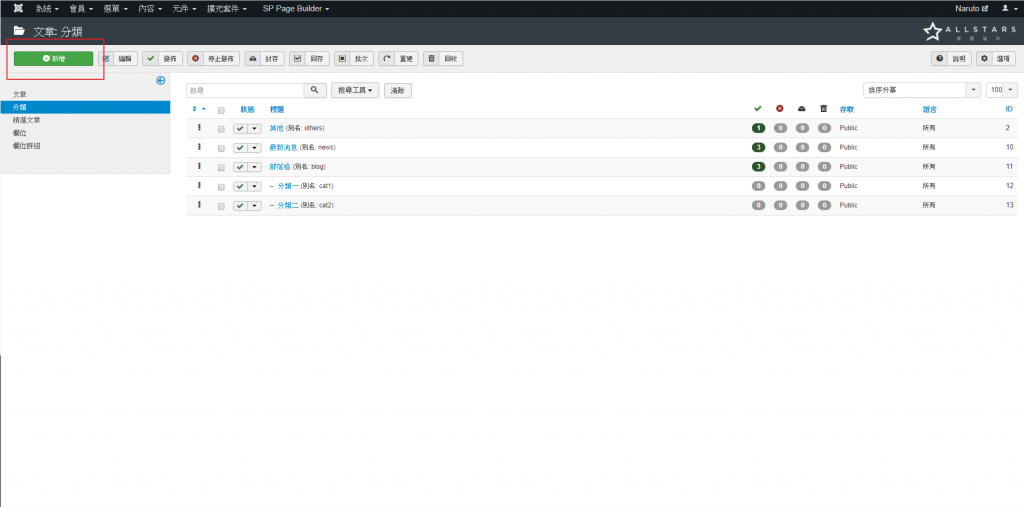This screenshot has height=507, width=1024.
Task: Expand the 搜尋工具 search tools dropdown
Action: tap(355, 90)
